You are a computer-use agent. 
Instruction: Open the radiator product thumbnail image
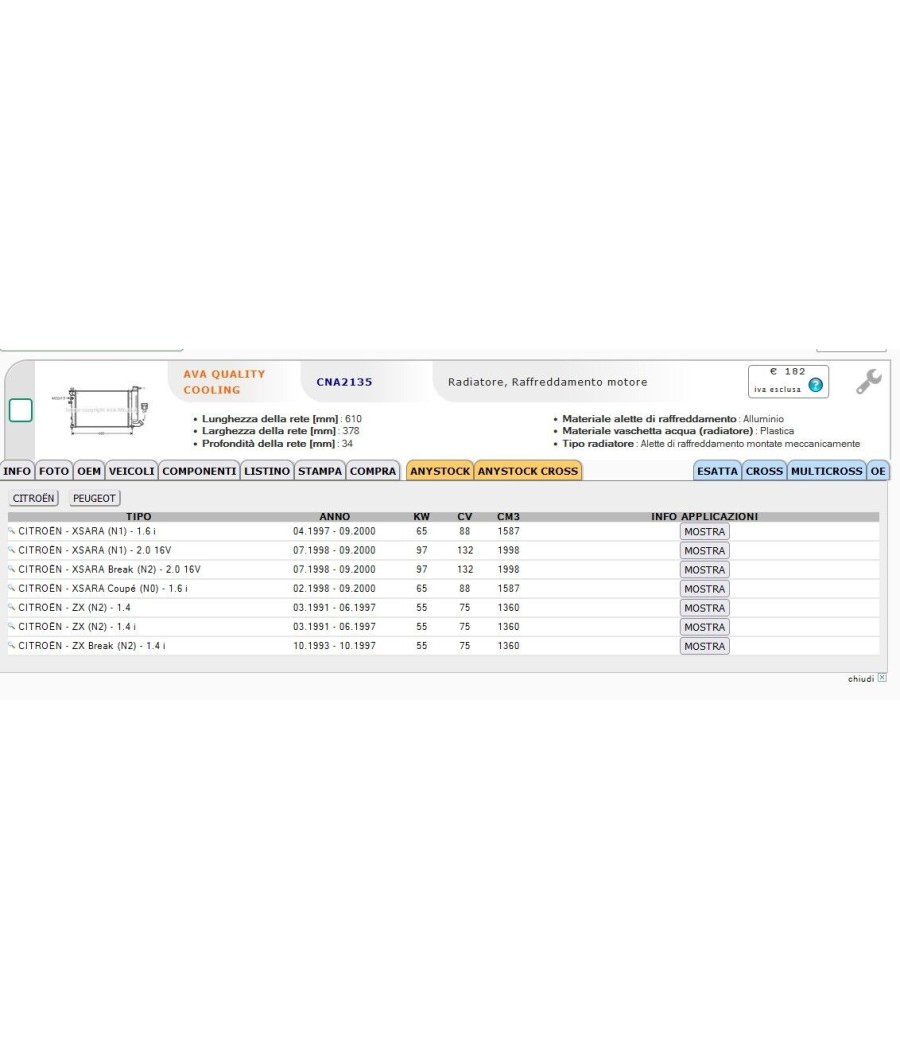click(x=100, y=409)
